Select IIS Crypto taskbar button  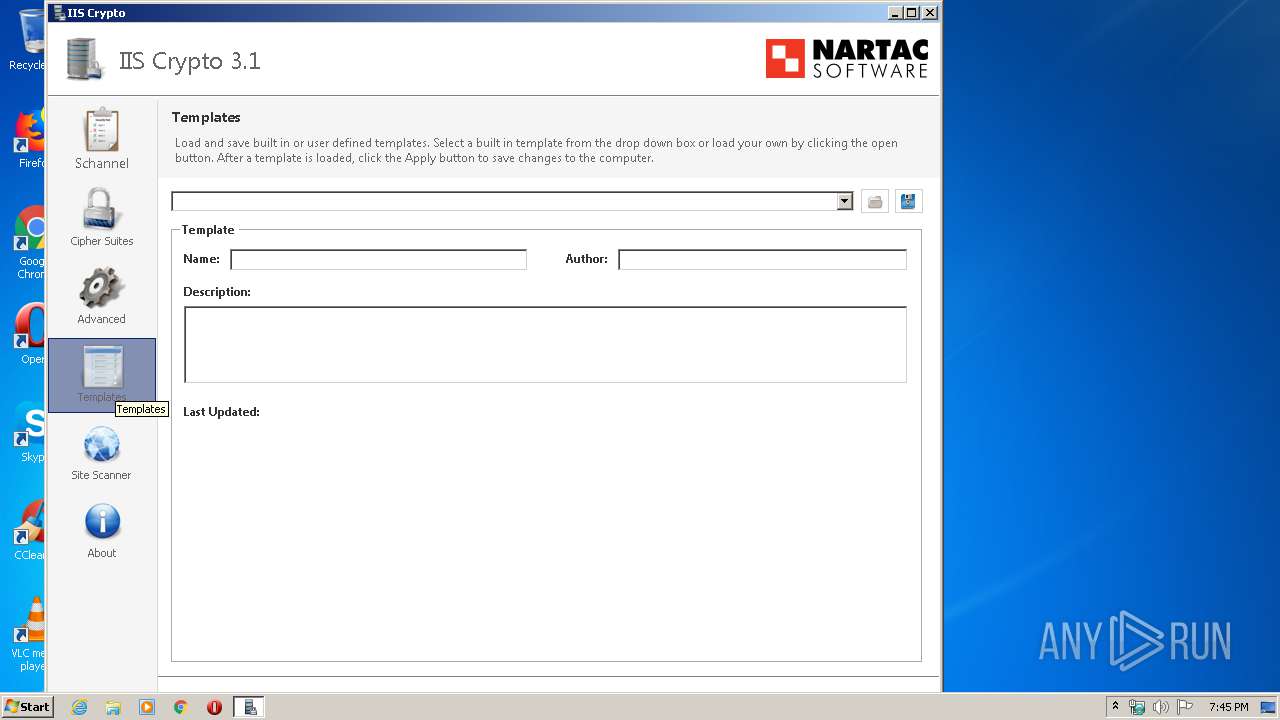click(x=249, y=707)
